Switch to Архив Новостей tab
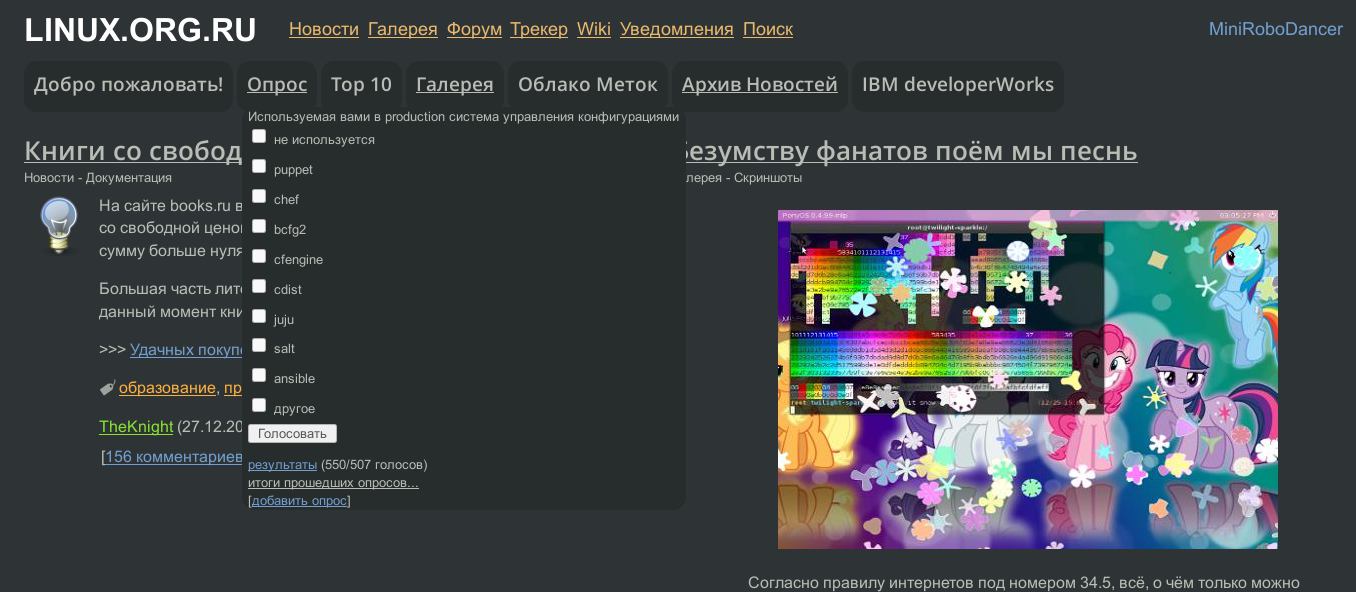1356x592 pixels. tap(760, 85)
